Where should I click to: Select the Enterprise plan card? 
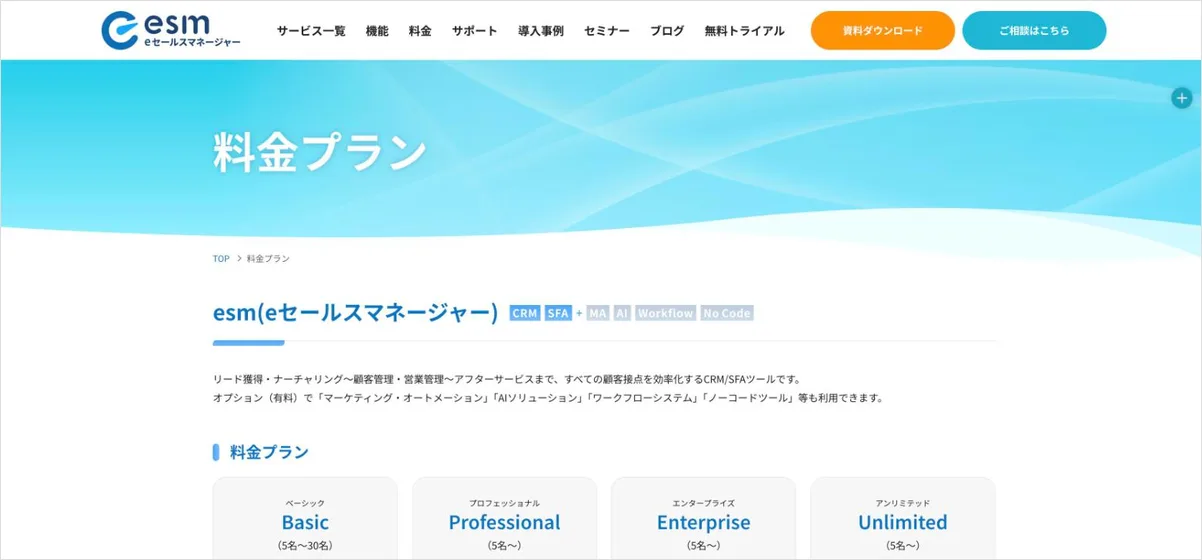(x=703, y=518)
